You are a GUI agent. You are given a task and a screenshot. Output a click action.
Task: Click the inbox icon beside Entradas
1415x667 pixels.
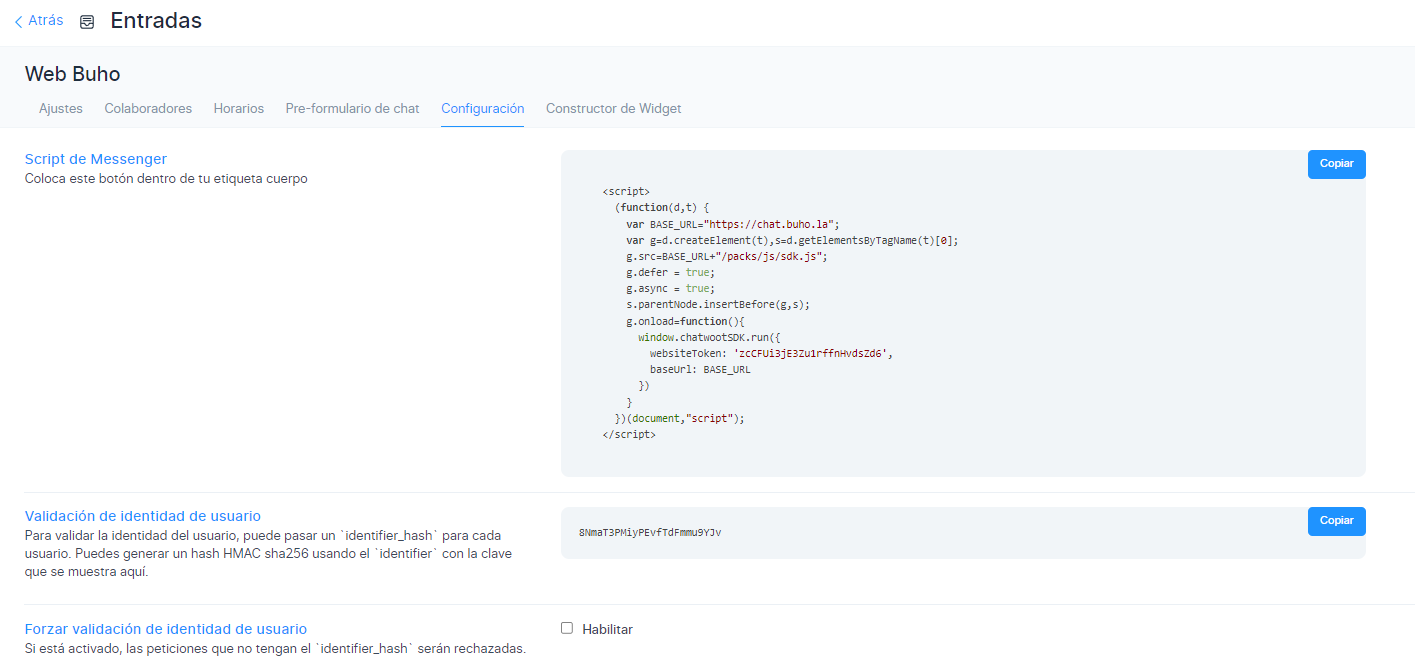pos(87,22)
